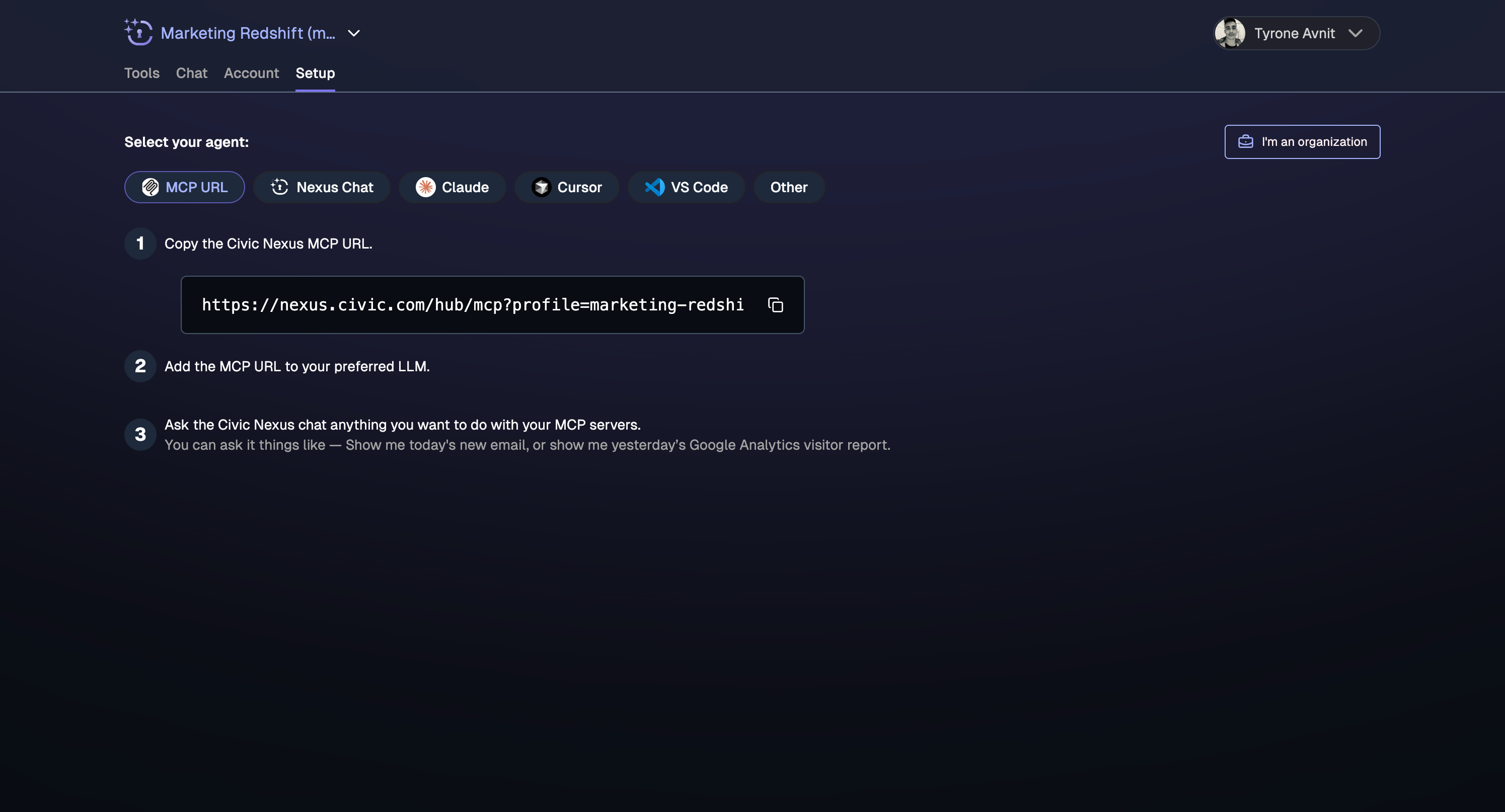Select Nexus Chat as your agent
The height and width of the screenshot is (812, 1505).
click(322, 187)
